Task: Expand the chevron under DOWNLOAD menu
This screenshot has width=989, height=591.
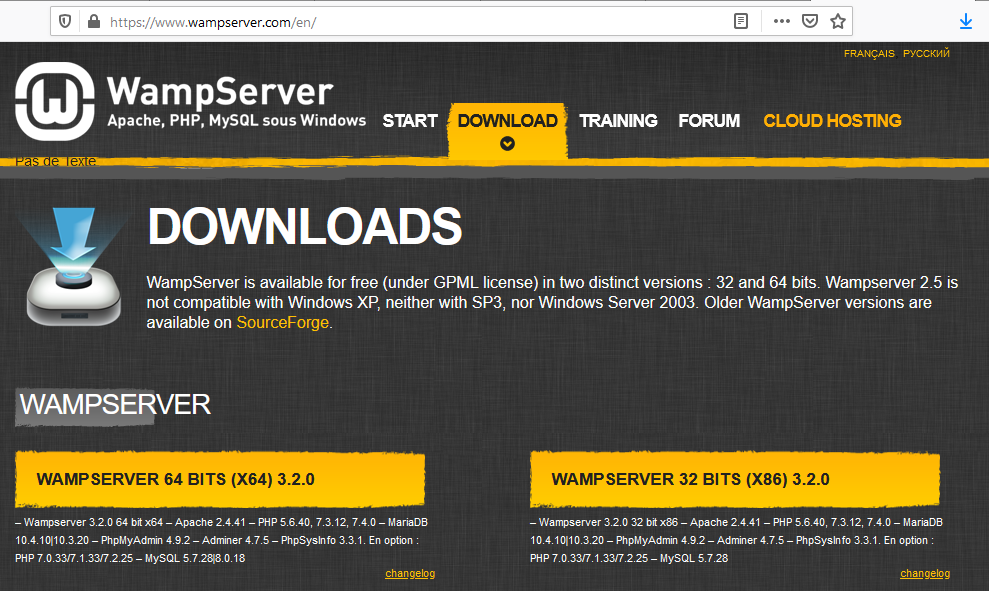Action: pos(507,144)
